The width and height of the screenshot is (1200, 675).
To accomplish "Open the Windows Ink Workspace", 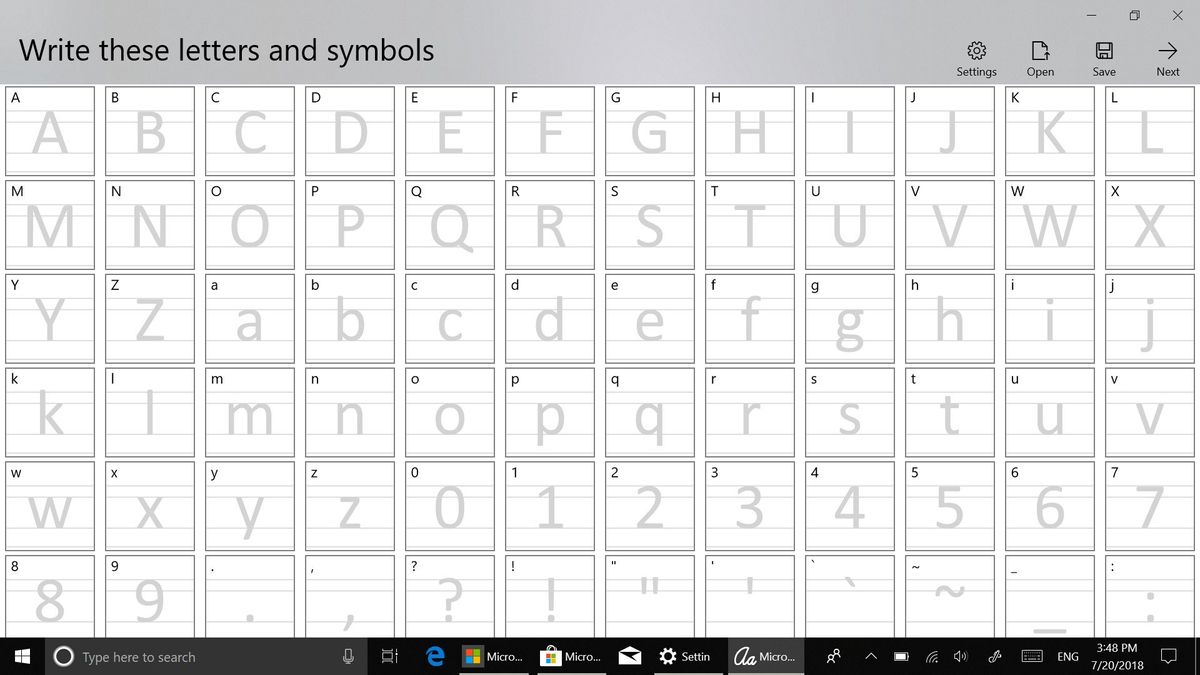I will coord(995,657).
